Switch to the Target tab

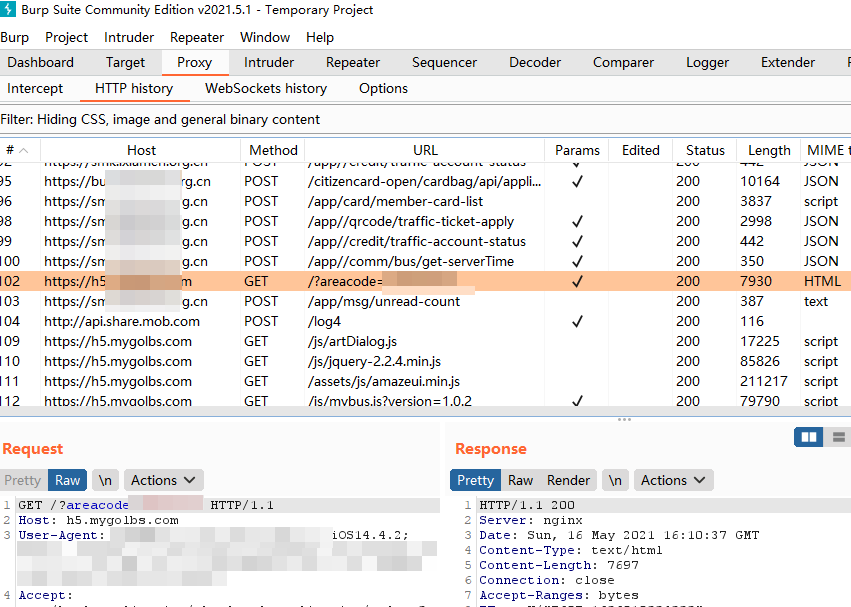(x=125, y=62)
